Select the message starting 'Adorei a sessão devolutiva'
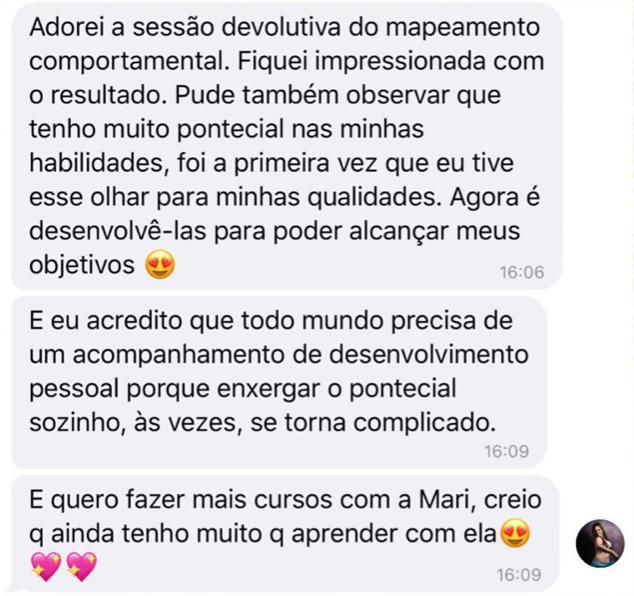The width and height of the screenshot is (634, 596). pyautogui.click(x=287, y=148)
